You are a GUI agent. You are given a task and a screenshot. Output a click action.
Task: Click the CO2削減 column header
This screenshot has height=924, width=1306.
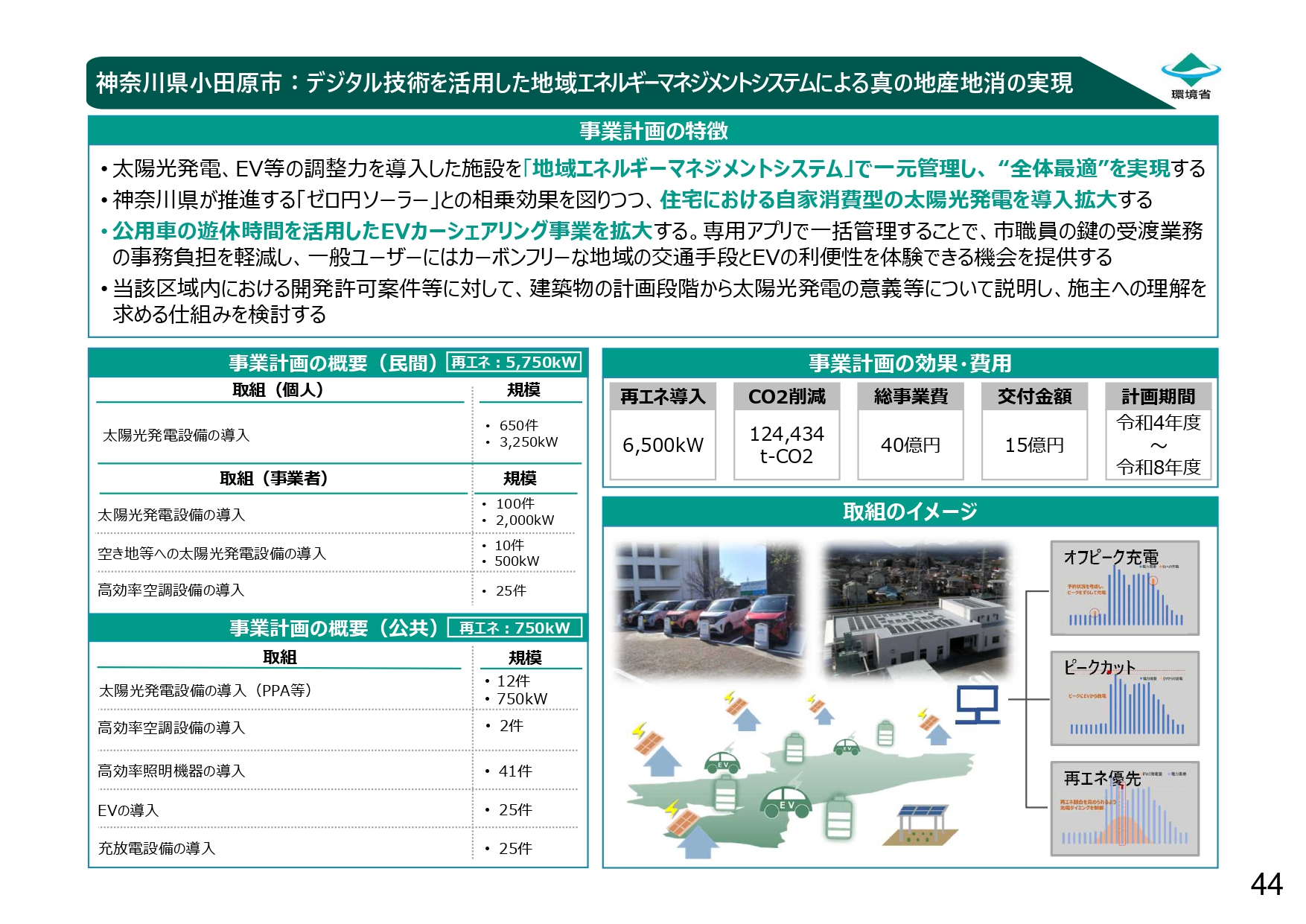(x=787, y=396)
